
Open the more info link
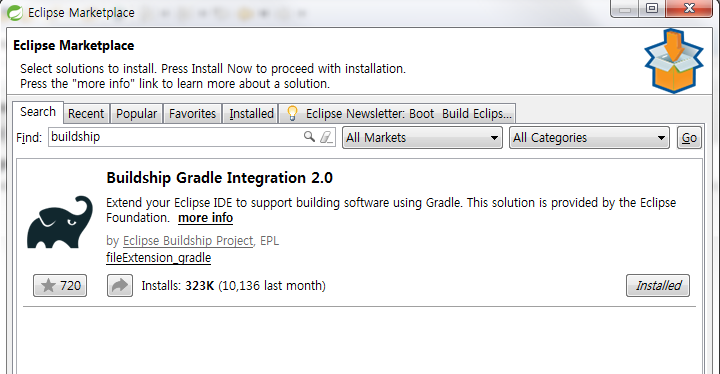pos(205,218)
